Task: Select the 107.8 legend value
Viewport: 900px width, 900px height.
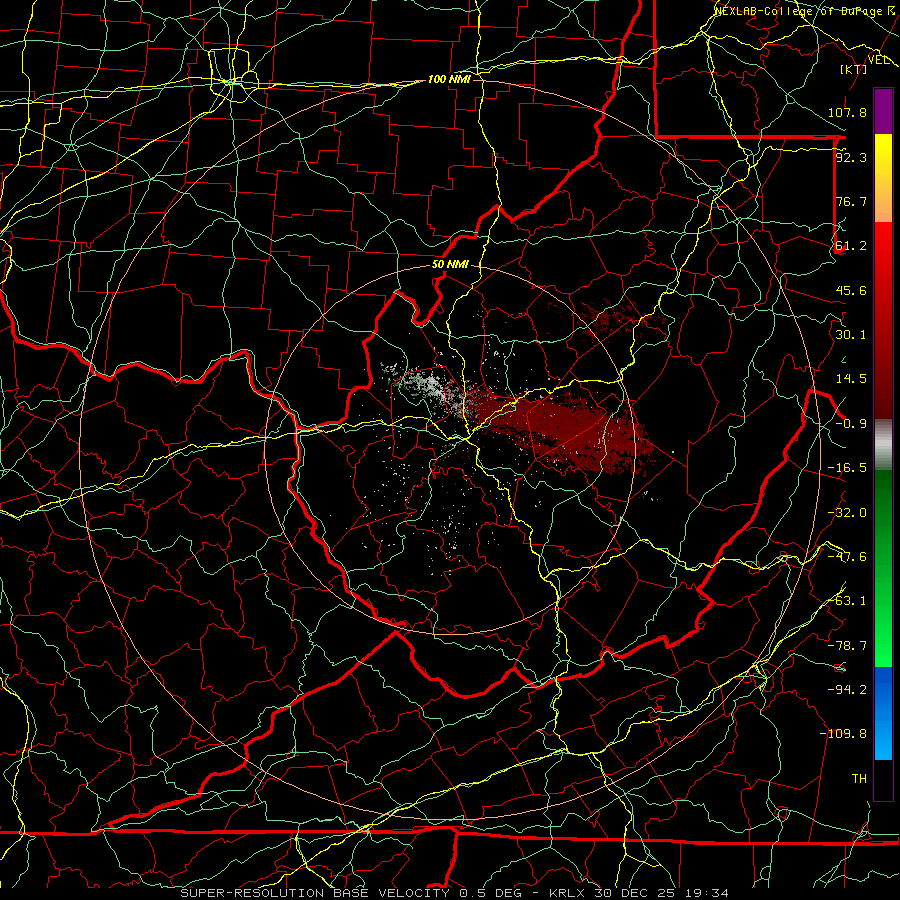Action: 847,112
